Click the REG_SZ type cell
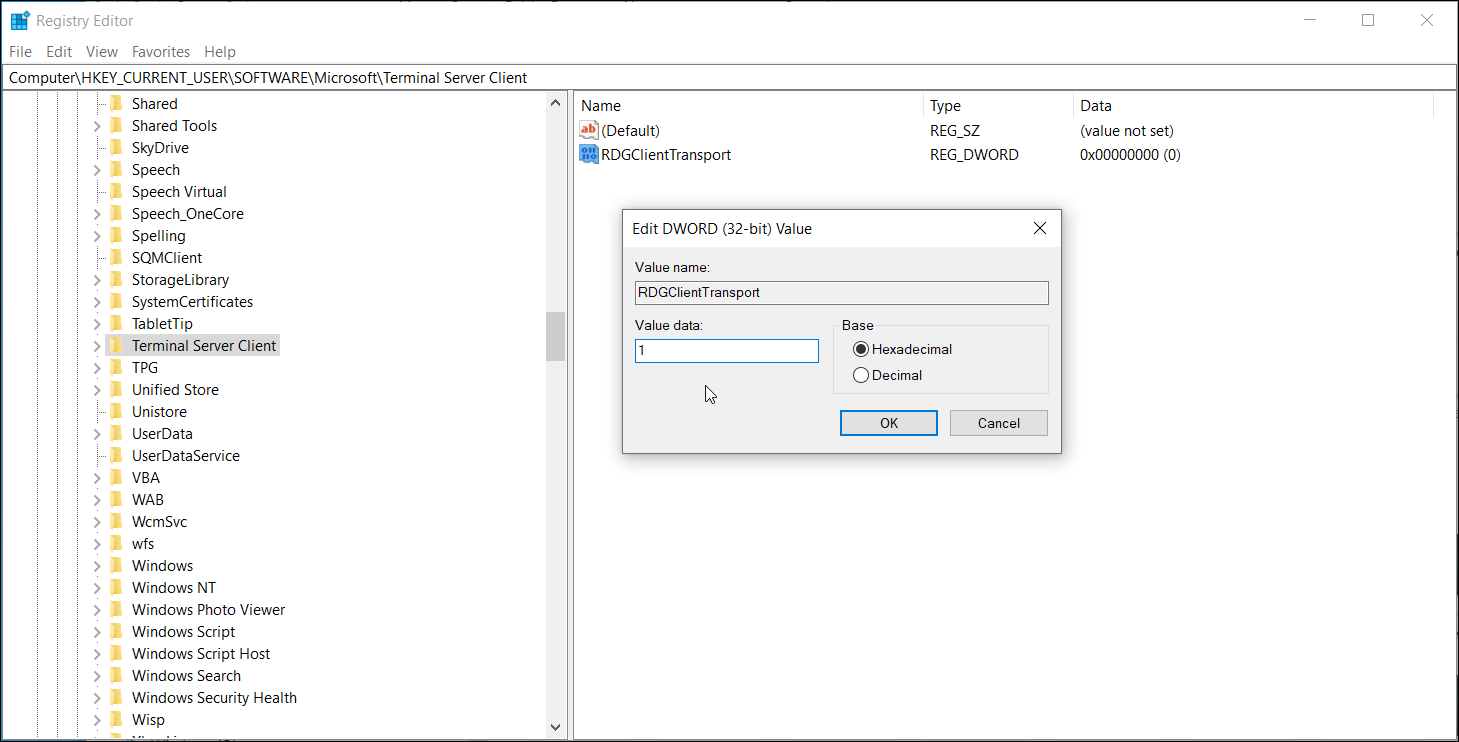The height and width of the screenshot is (742, 1459). click(x=955, y=130)
